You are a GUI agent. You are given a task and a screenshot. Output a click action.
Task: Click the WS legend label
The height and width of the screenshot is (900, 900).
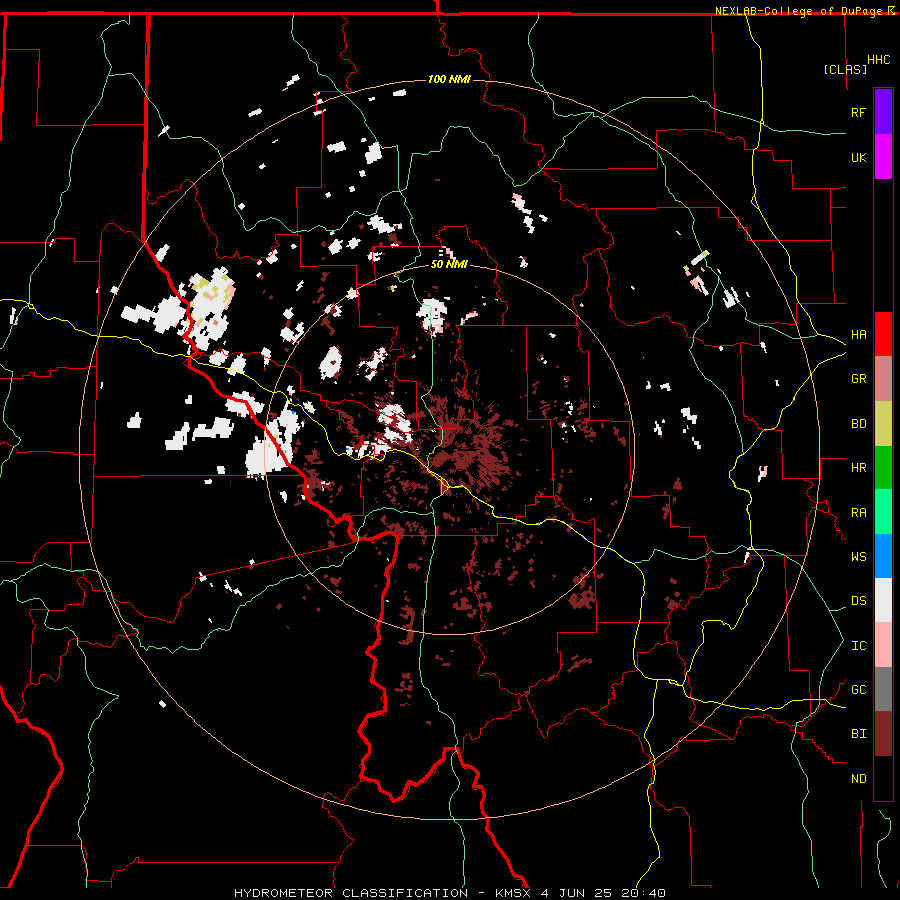(858, 557)
